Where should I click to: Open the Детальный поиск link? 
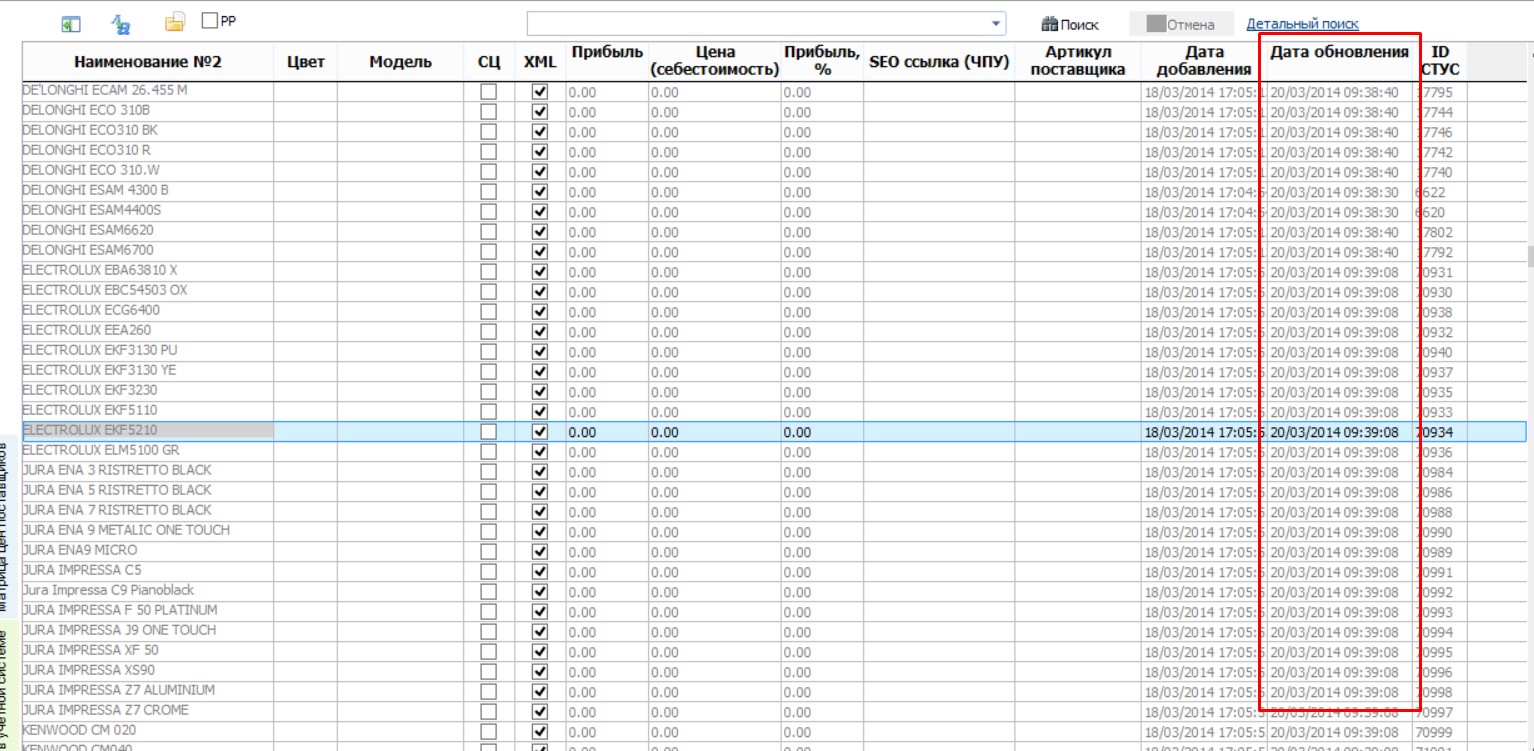coord(1302,24)
